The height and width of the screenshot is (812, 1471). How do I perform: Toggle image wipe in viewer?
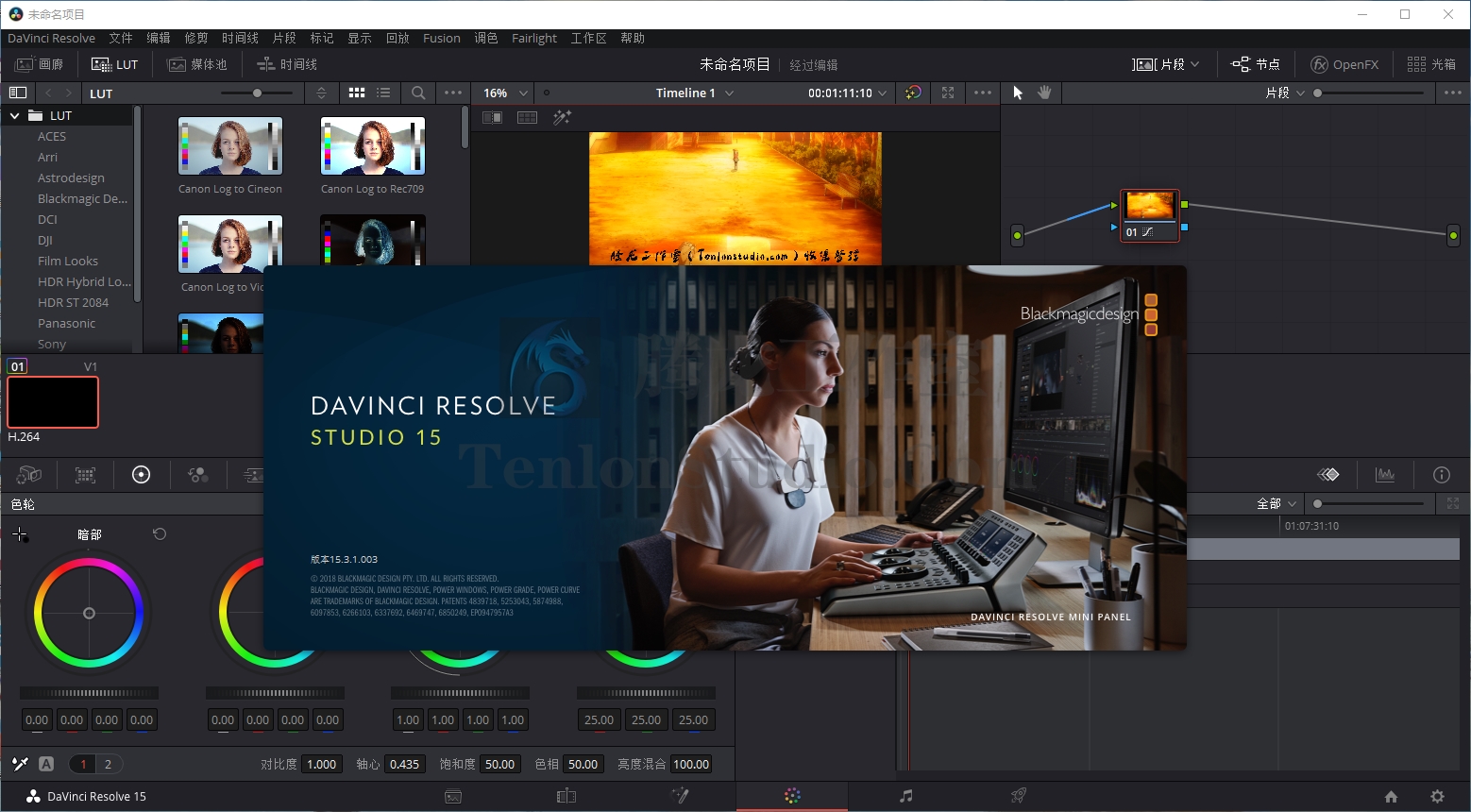point(492,117)
